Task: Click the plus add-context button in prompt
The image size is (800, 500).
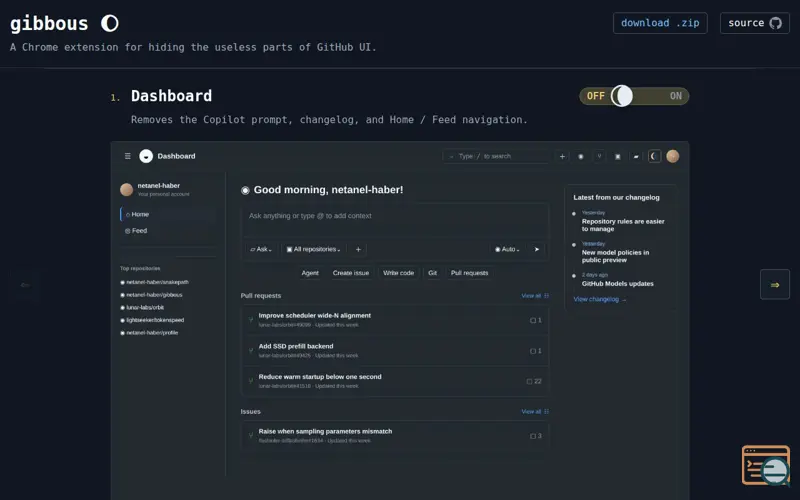Action: pyautogui.click(x=358, y=249)
